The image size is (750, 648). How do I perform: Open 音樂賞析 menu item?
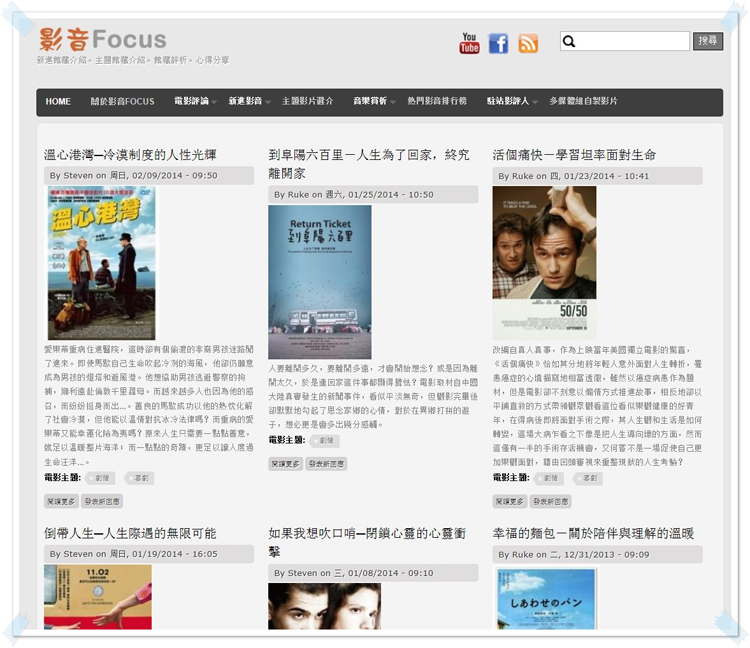click(370, 101)
